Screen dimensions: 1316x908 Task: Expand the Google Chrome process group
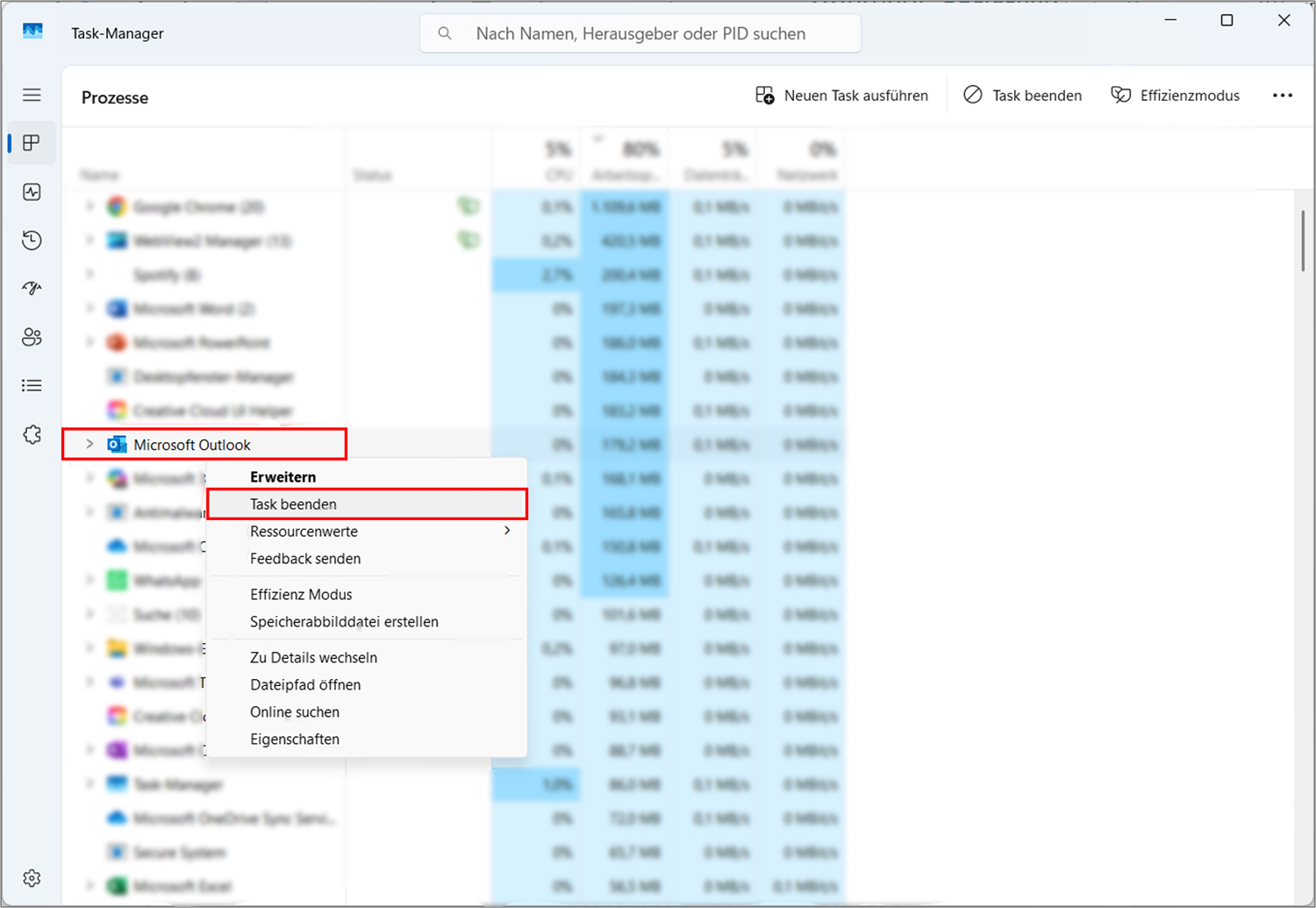click(89, 206)
